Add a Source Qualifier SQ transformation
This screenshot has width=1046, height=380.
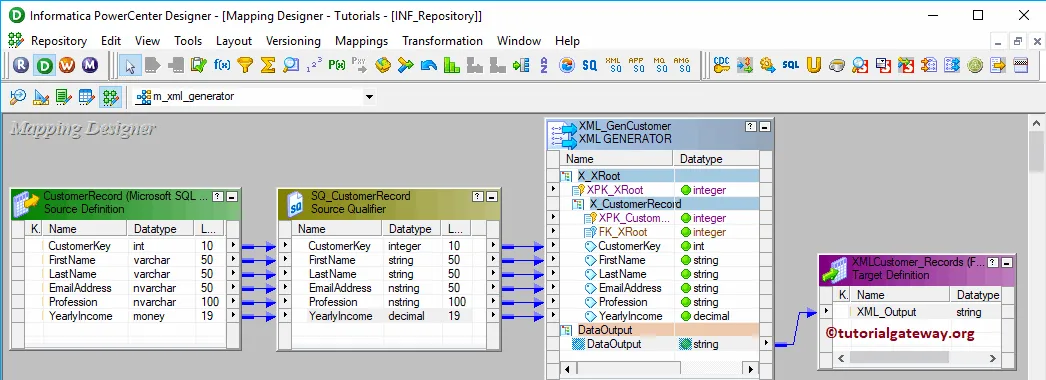tap(590, 65)
